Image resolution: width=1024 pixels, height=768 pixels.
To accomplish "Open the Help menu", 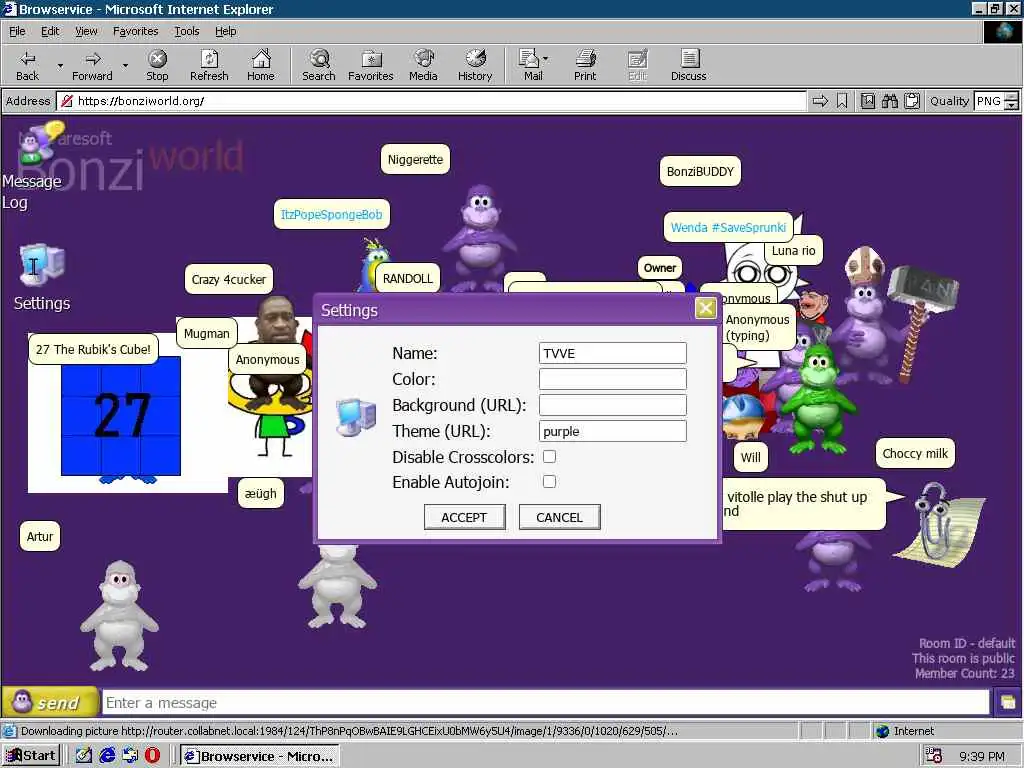I will tap(225, 31).
